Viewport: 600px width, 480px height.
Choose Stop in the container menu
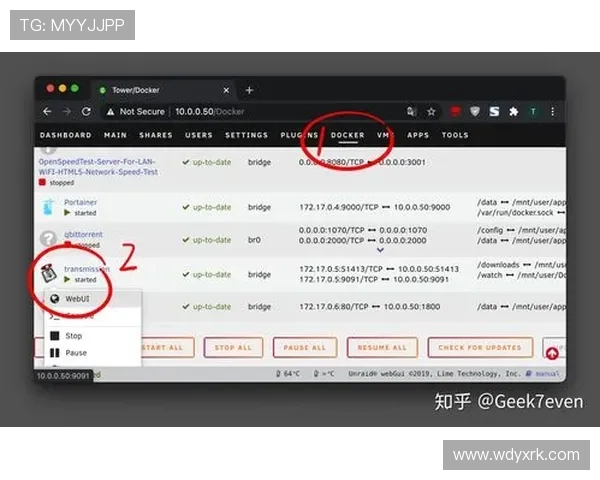tap(73, 336)
